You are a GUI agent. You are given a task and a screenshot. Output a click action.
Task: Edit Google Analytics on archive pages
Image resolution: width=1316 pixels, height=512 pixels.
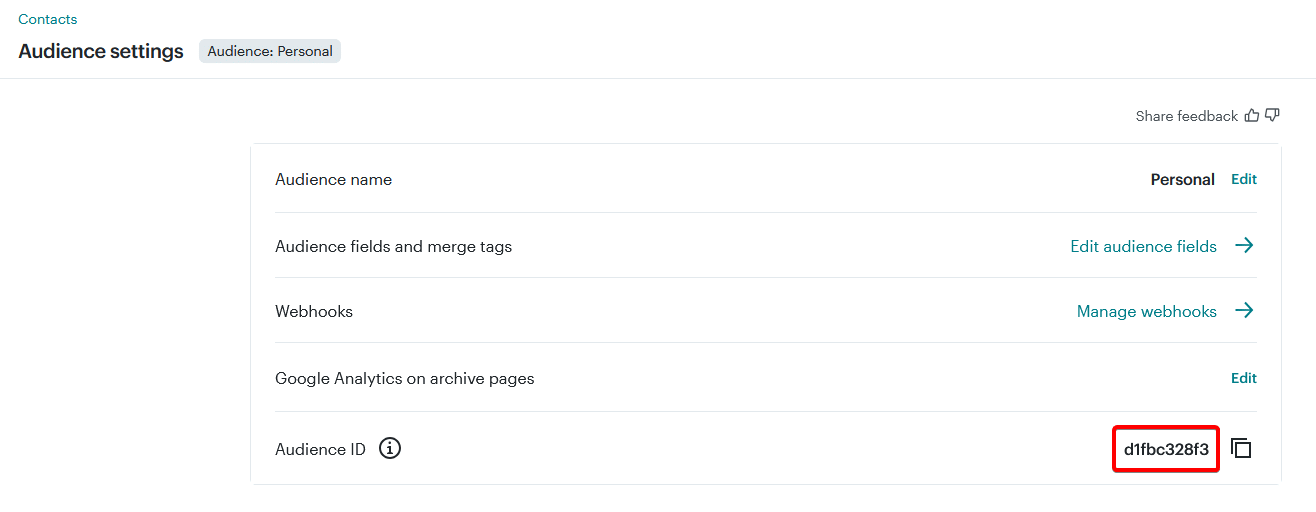1243,378
